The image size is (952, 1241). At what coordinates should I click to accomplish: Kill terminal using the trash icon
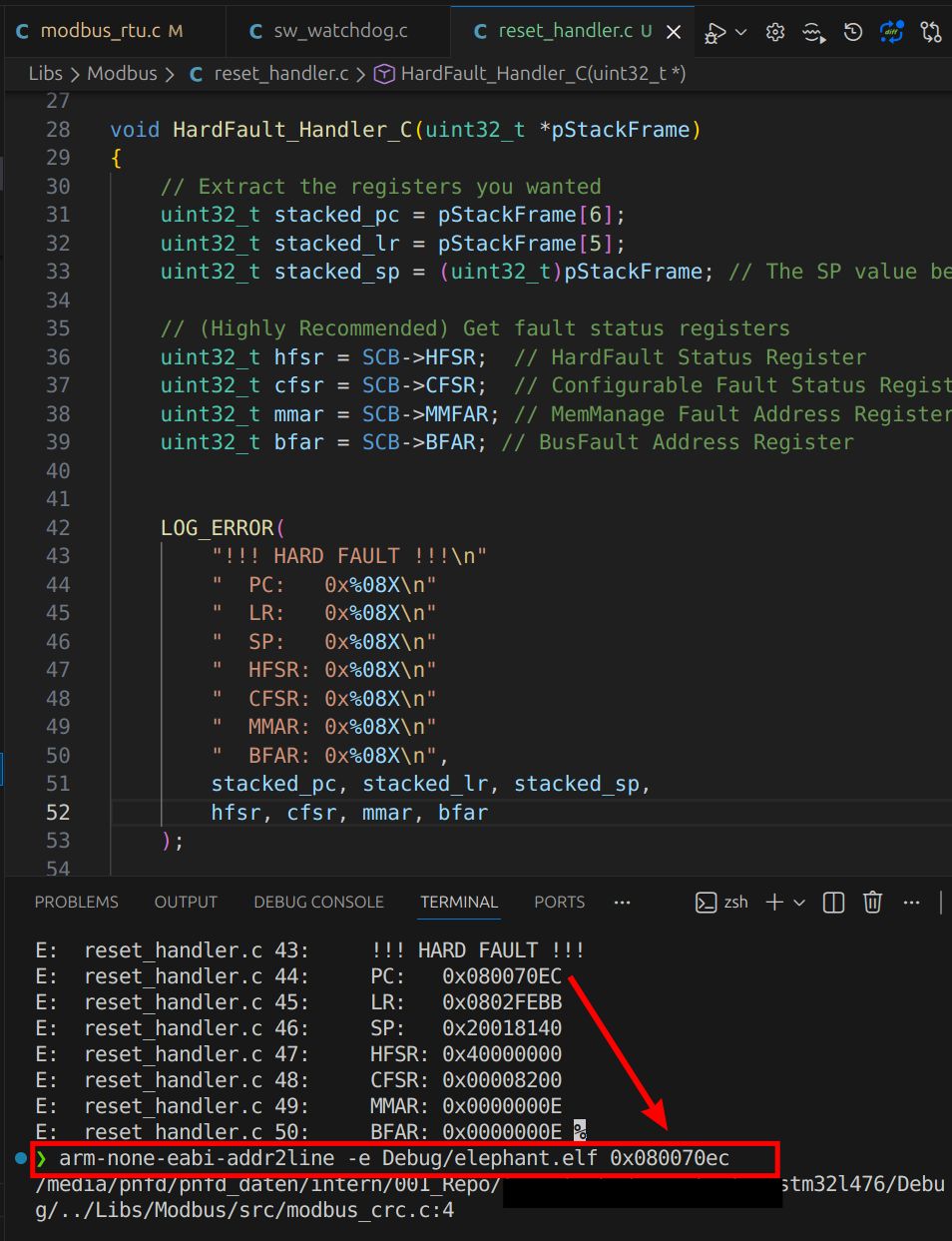tap(872, 903)
